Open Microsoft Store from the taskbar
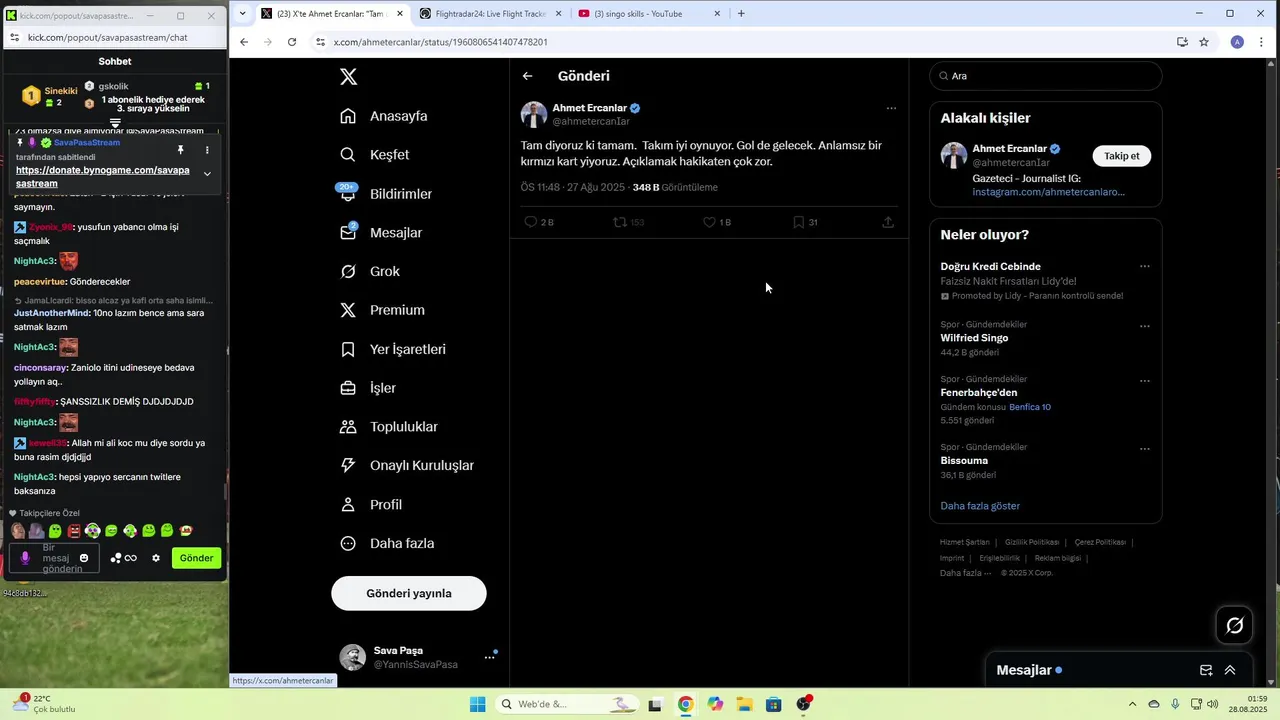The height and width of the screenshot is (720, 1280). tap(774, 704)
